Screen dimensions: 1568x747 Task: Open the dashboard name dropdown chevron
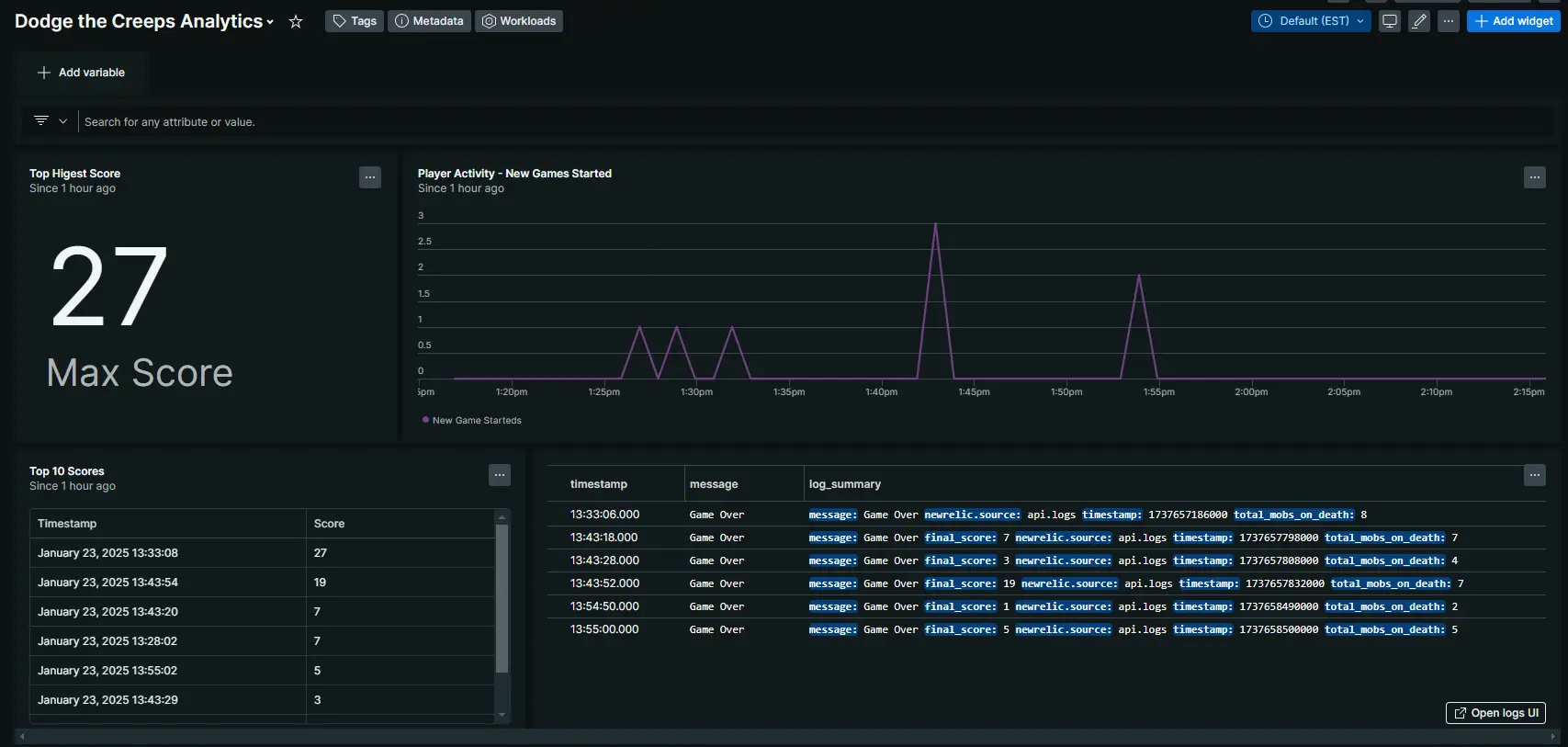click(270, 22)
